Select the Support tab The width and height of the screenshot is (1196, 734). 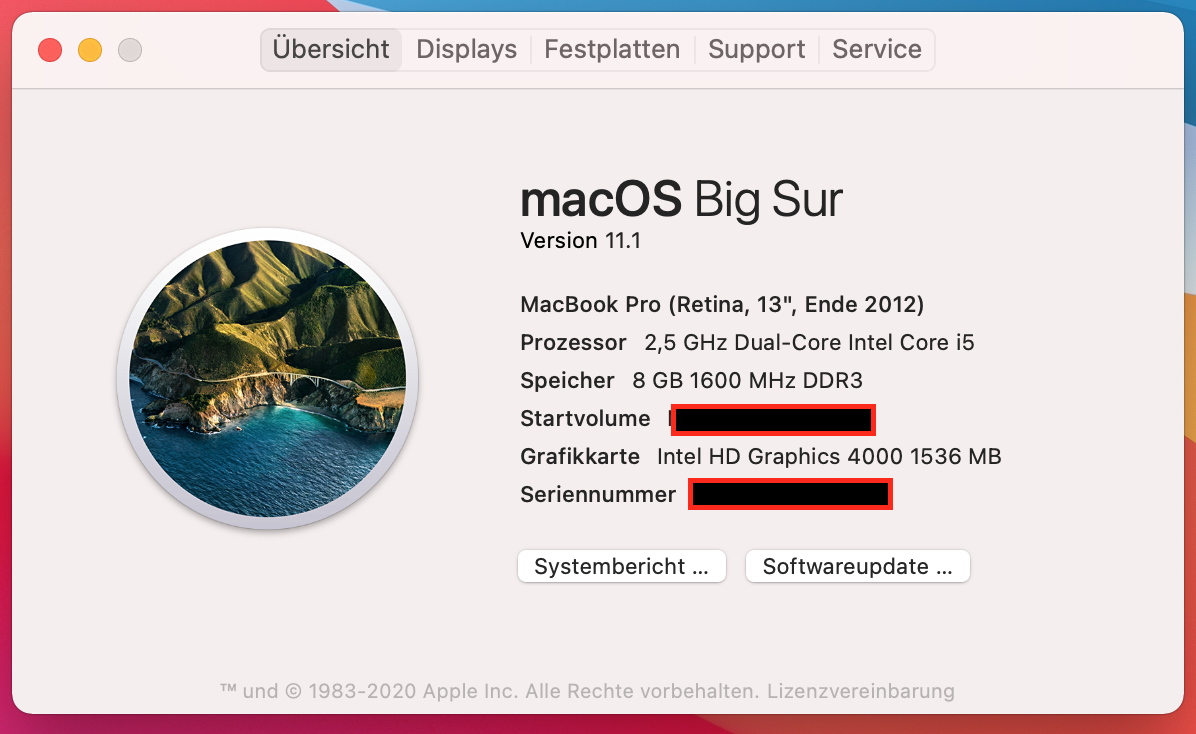click(x=756, y=49)
